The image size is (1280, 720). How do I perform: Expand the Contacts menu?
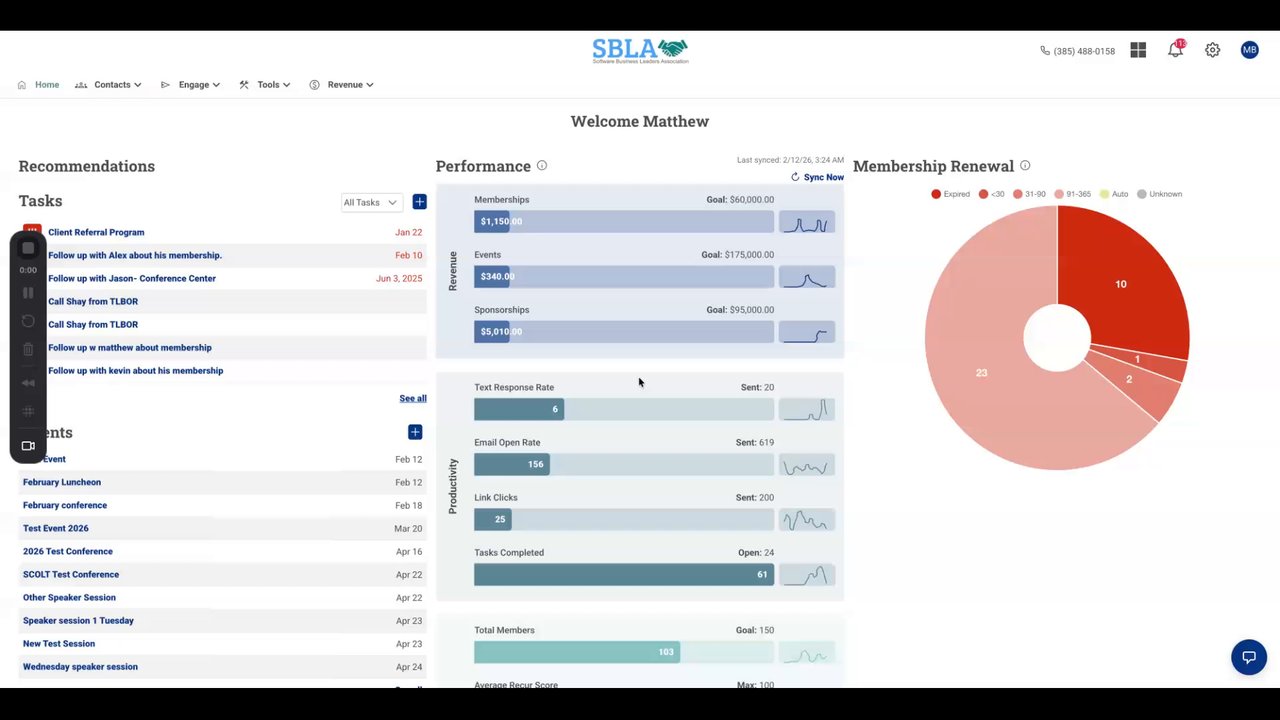click(x=108, y=85)
